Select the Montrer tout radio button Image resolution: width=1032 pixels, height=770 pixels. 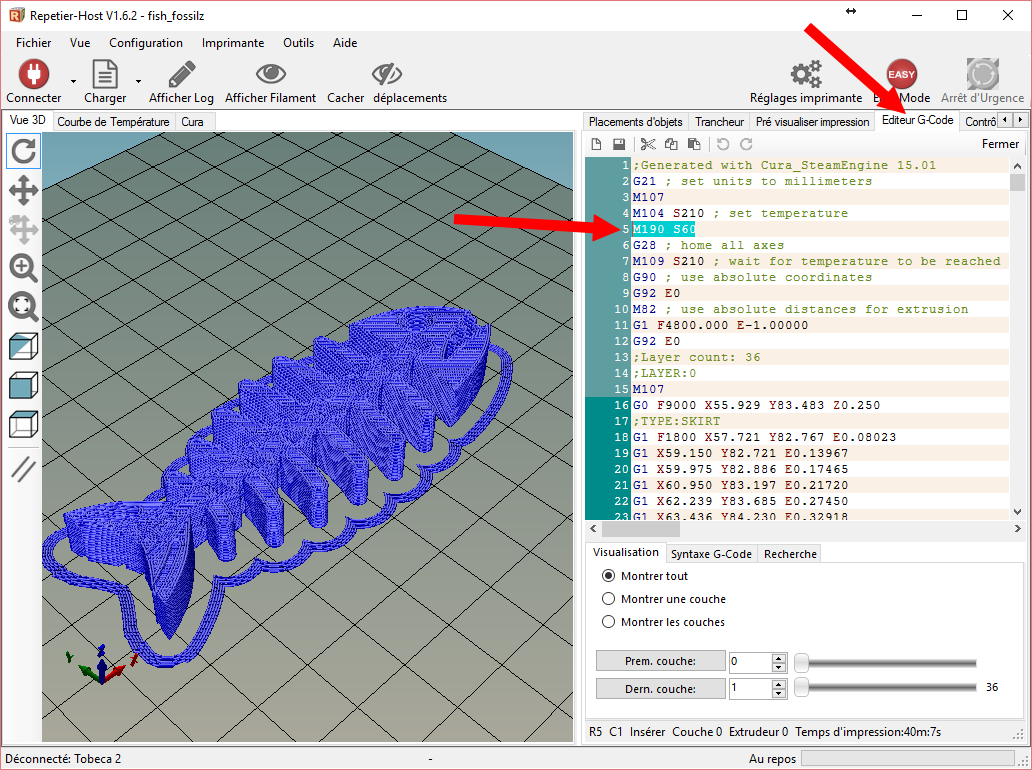(608, 576)
